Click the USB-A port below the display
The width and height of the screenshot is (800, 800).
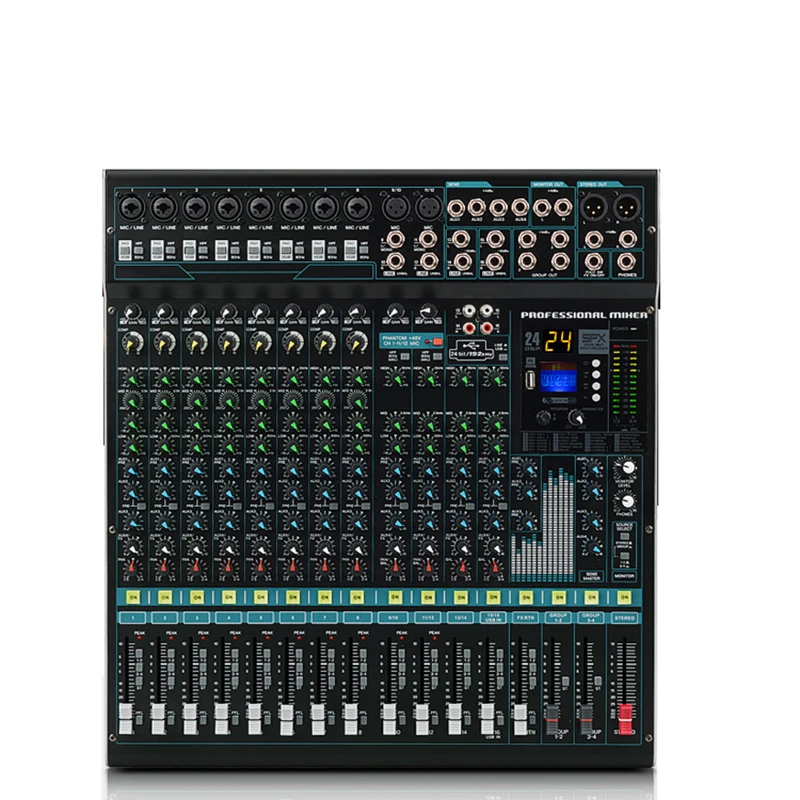[530, 381]
